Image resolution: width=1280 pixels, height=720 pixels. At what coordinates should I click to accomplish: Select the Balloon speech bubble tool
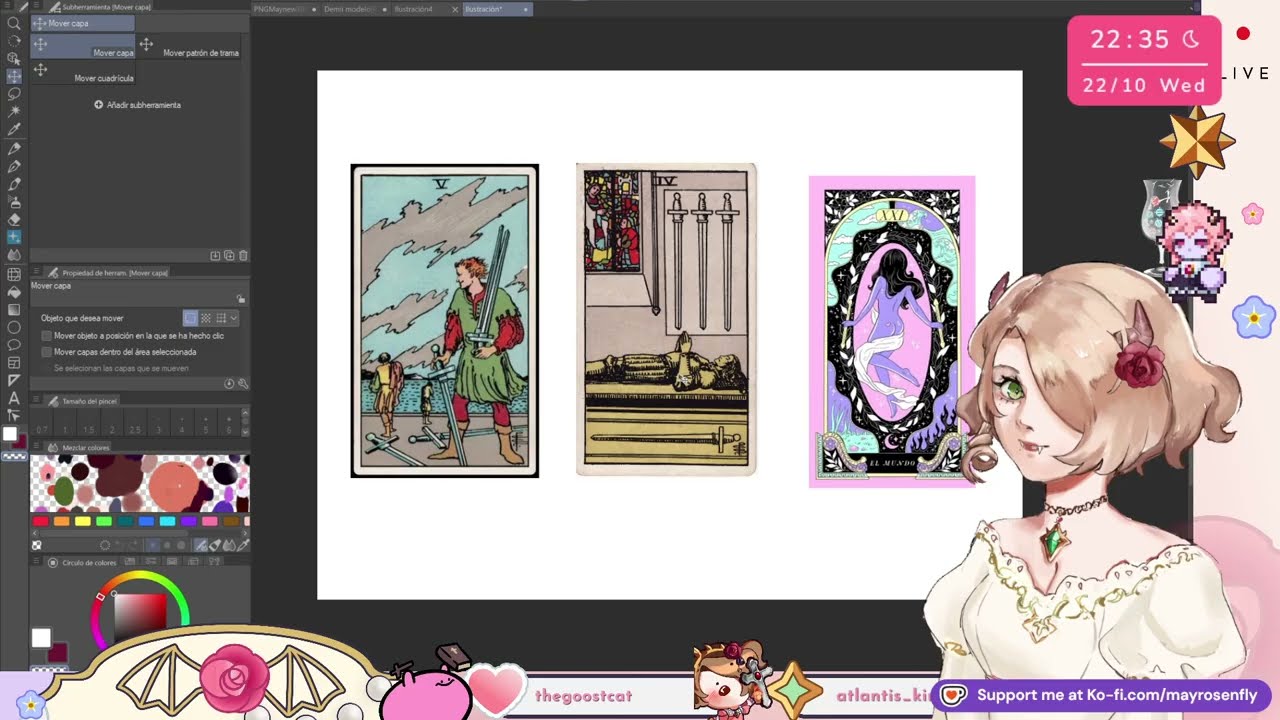pos(14,345)
